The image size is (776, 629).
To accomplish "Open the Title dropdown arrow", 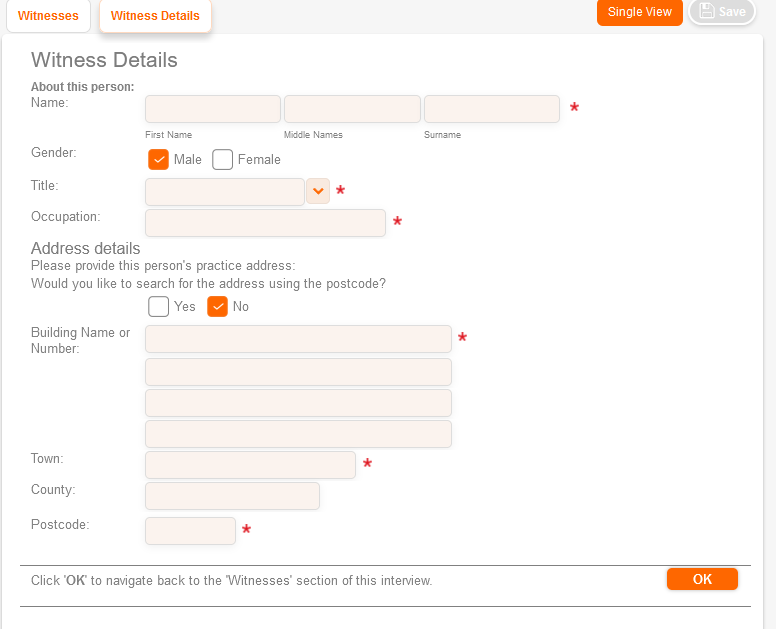I will (x=318, y=191).
